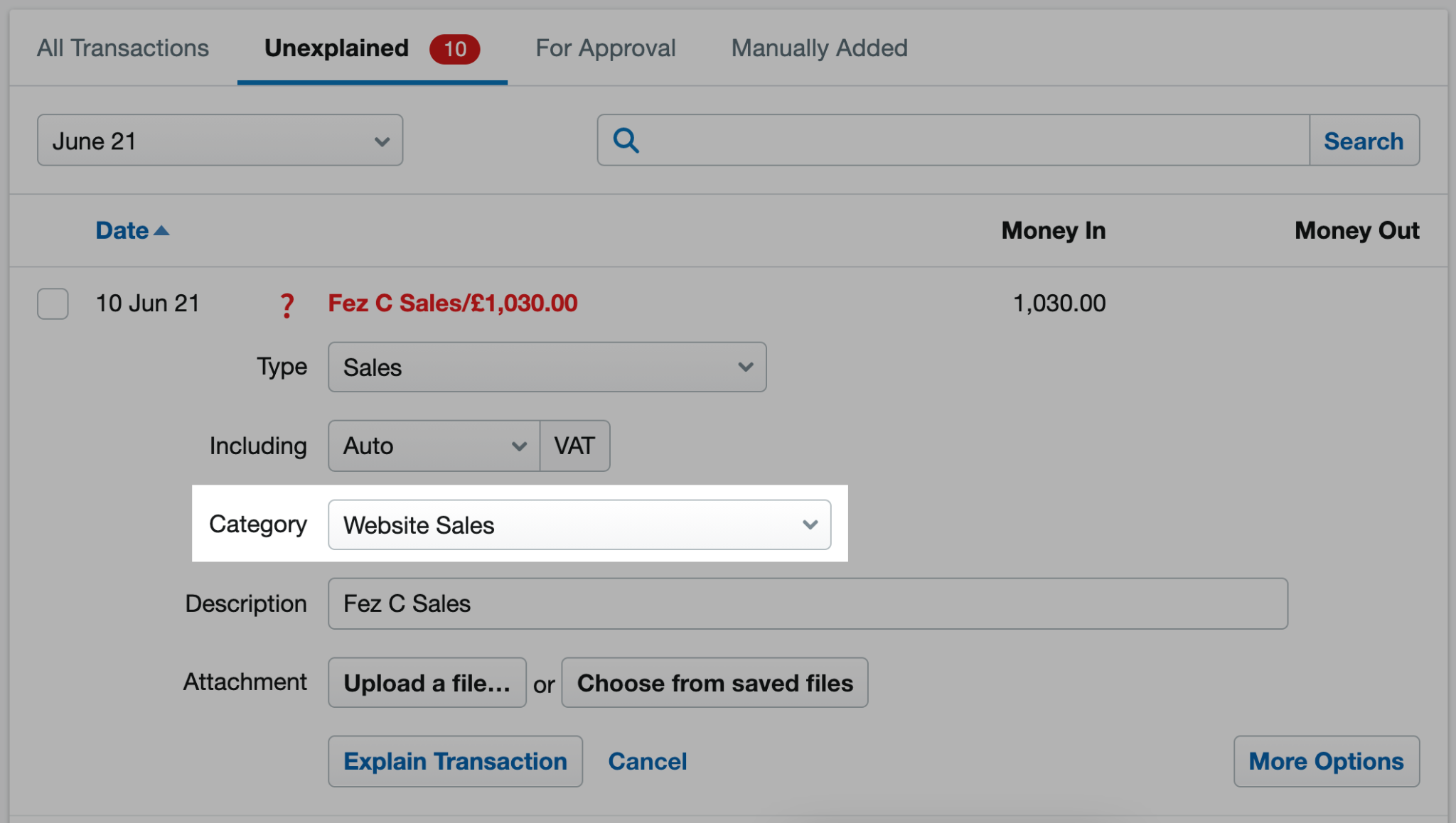Sort by the Date column header
1456x823 pixels.
click(122, 230)
